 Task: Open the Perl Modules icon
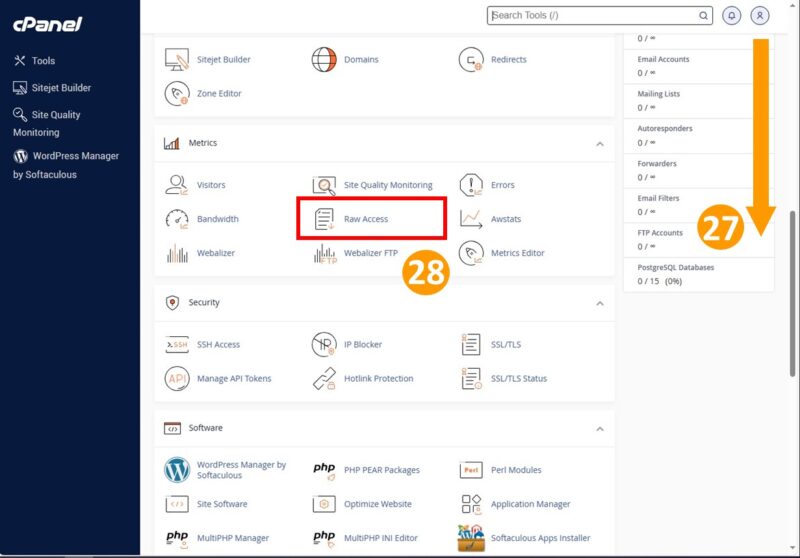(470, 470)
